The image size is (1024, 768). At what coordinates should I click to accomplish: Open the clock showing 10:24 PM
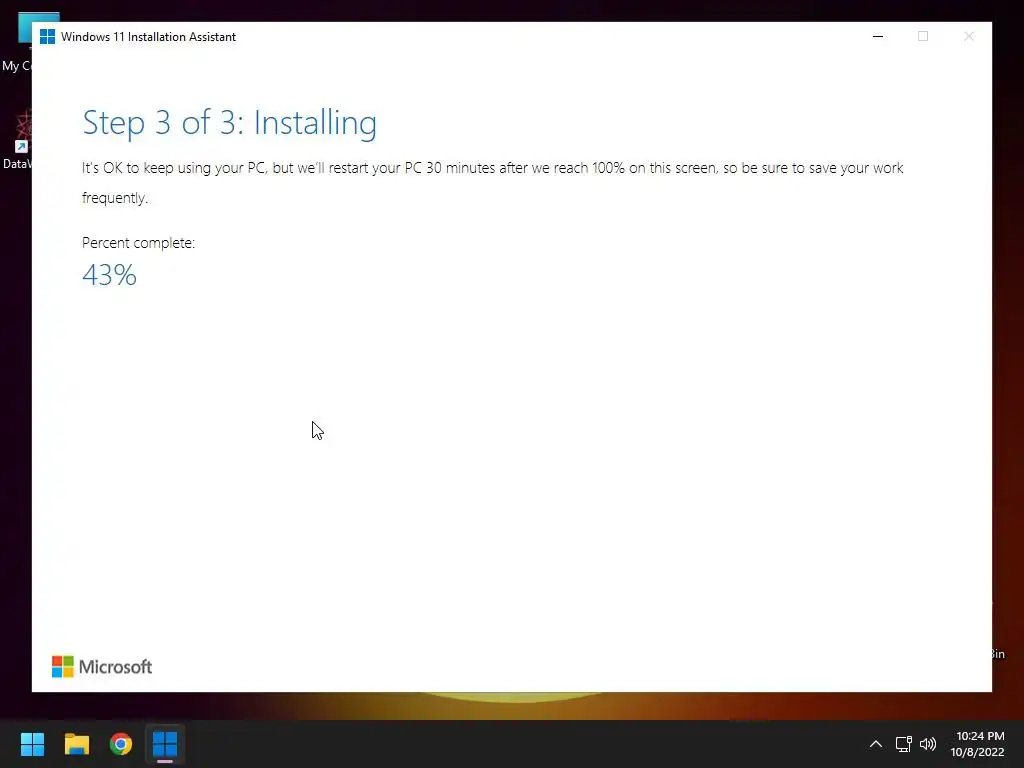980,736
